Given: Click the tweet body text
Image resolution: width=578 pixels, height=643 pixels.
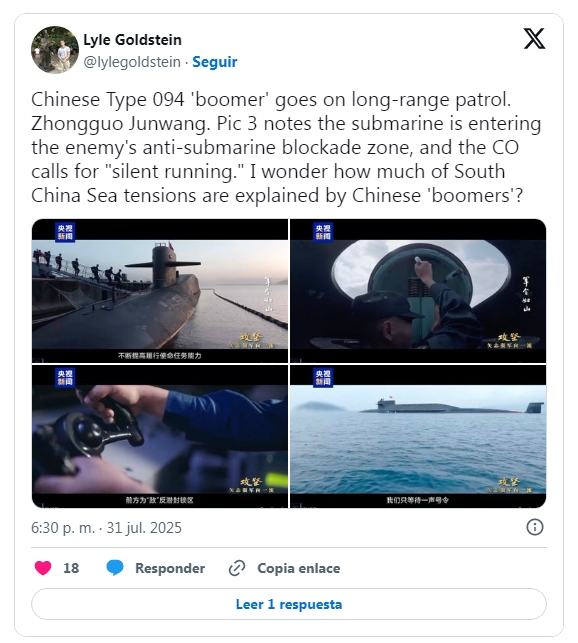Looking at the screenshot, I should (286, 147).
